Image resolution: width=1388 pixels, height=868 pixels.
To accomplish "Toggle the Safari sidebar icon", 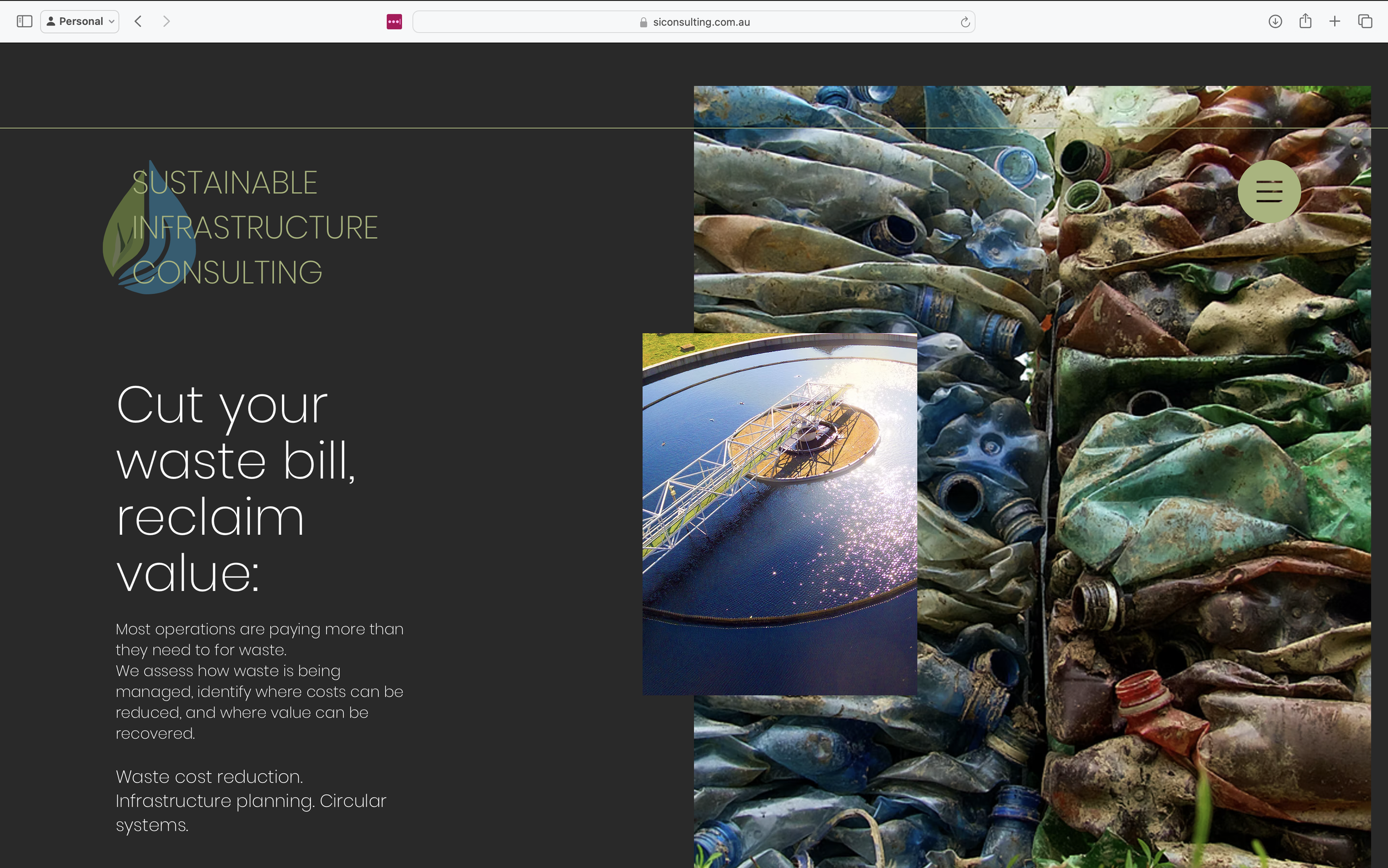I will coord(24,22).
